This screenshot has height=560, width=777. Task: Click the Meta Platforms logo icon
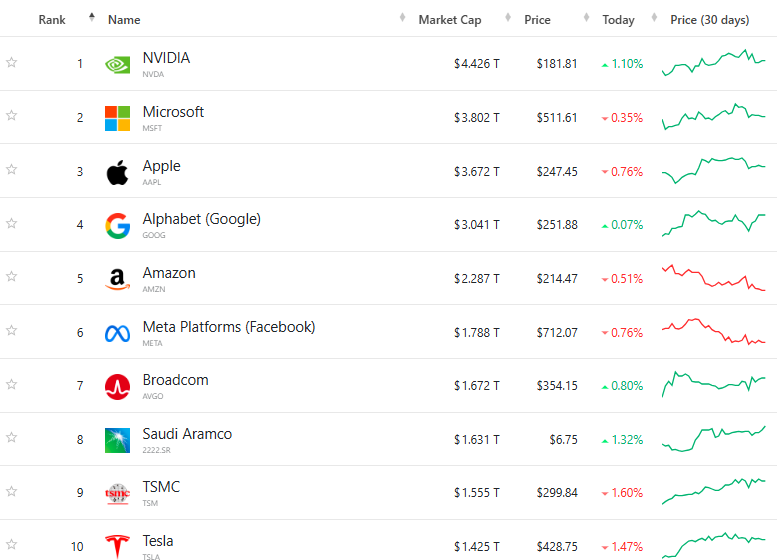pos(117,333)
